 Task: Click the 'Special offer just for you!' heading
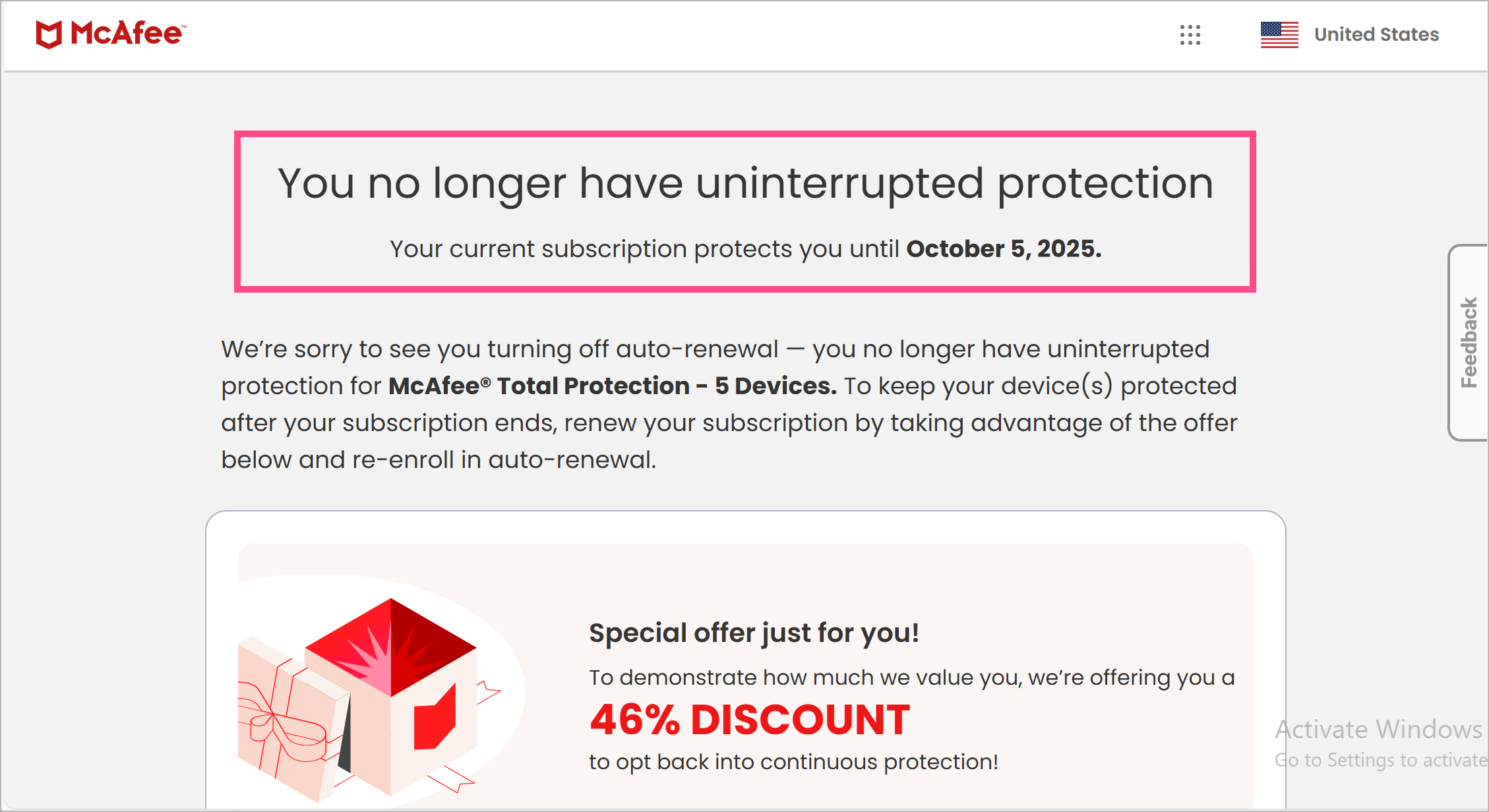click(754, 633)
